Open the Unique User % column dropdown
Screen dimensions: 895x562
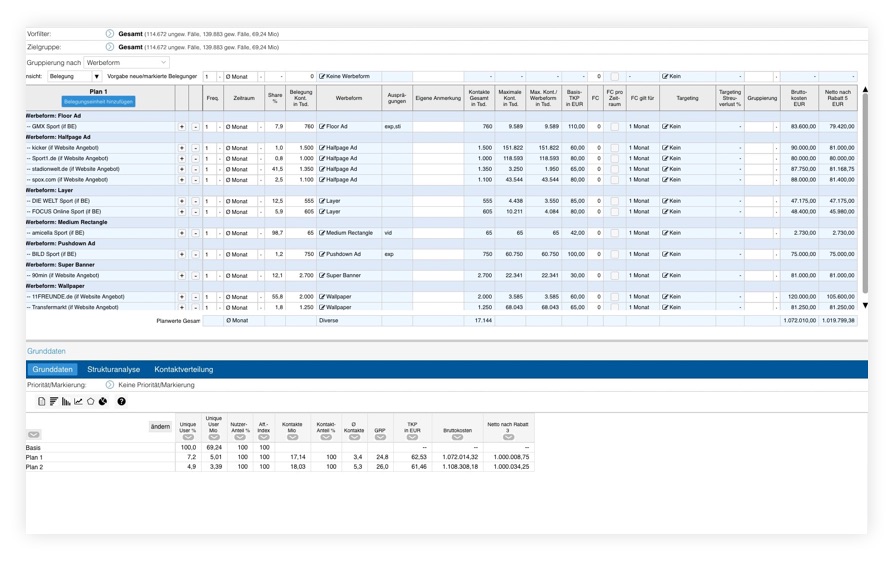pos(188,438)
